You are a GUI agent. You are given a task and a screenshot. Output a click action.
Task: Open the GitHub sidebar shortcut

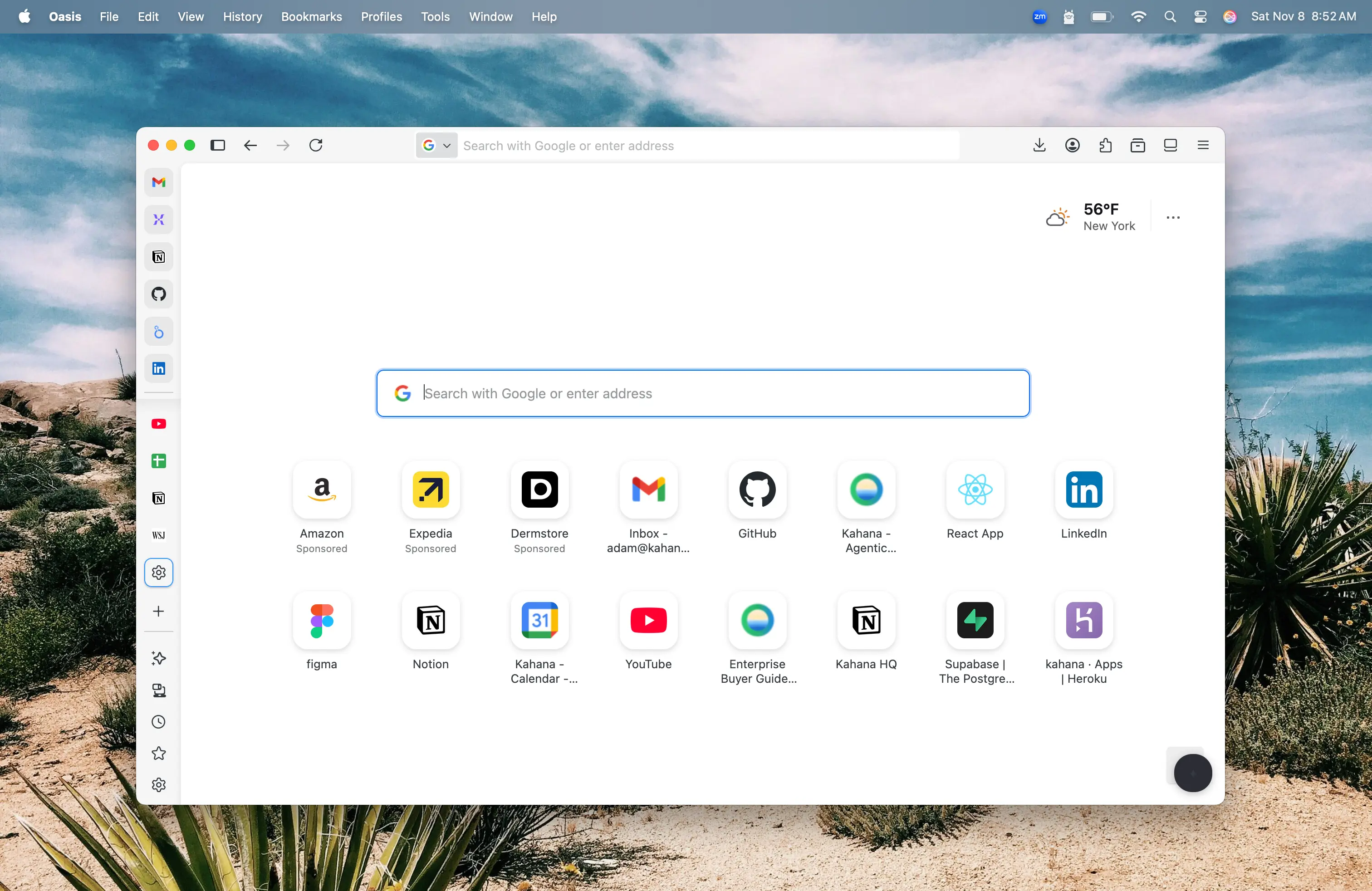pos(158,294)
